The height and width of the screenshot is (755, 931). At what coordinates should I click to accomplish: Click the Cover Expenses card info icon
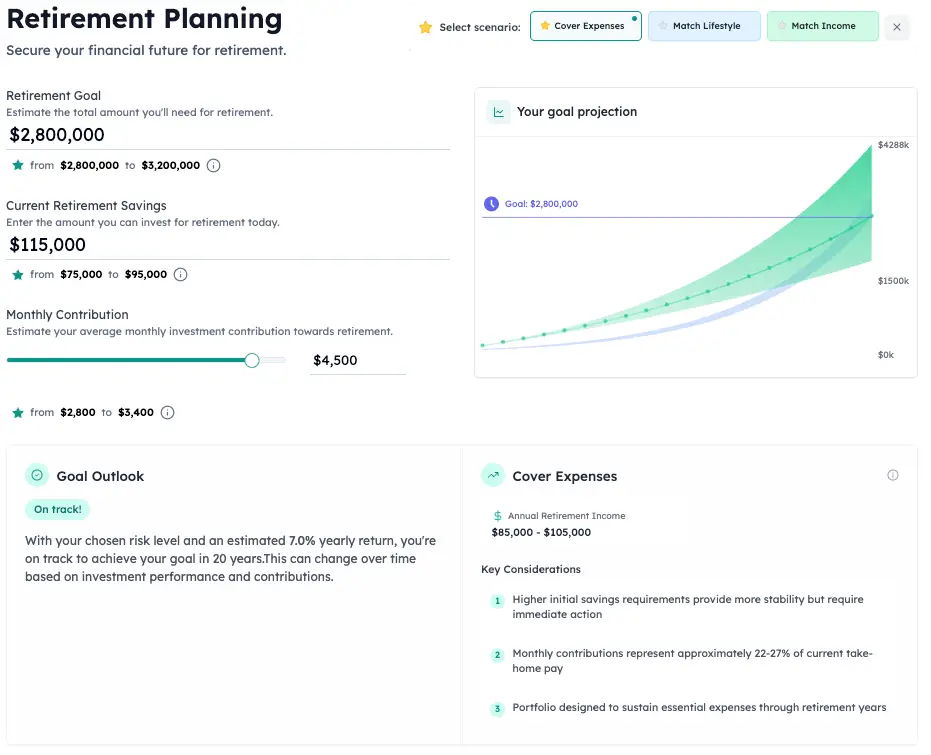point(893,476)
